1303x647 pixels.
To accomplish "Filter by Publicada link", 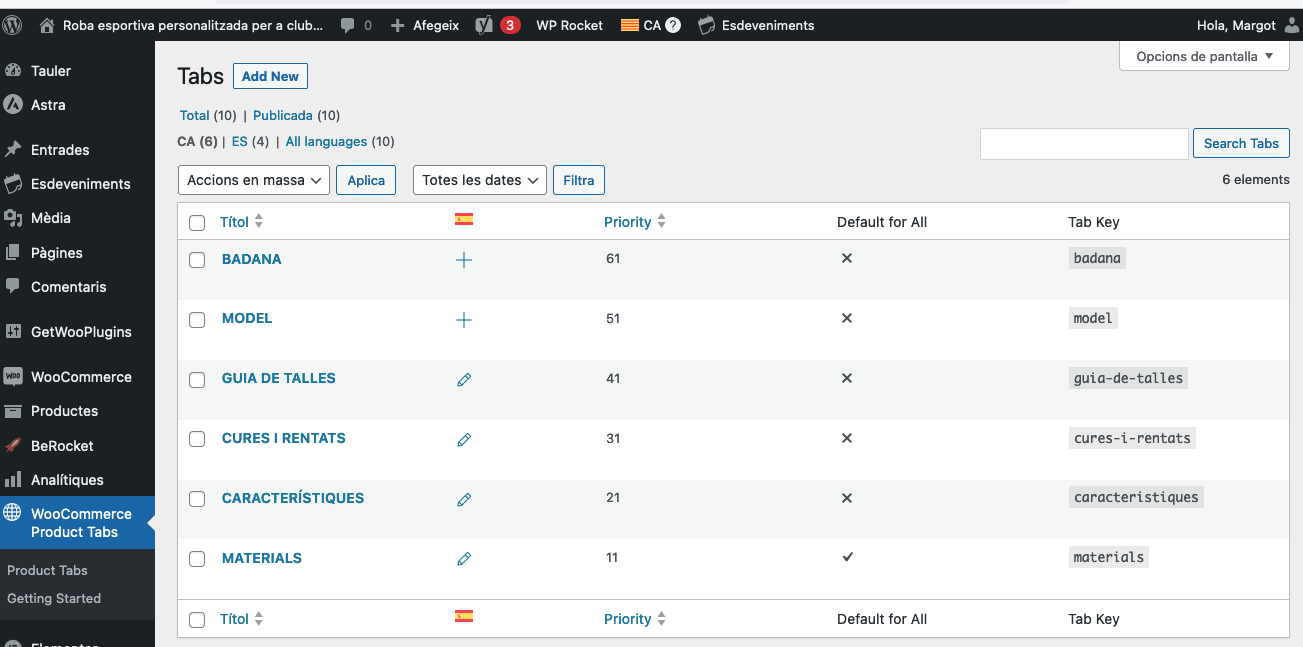I will coord(283,115).
